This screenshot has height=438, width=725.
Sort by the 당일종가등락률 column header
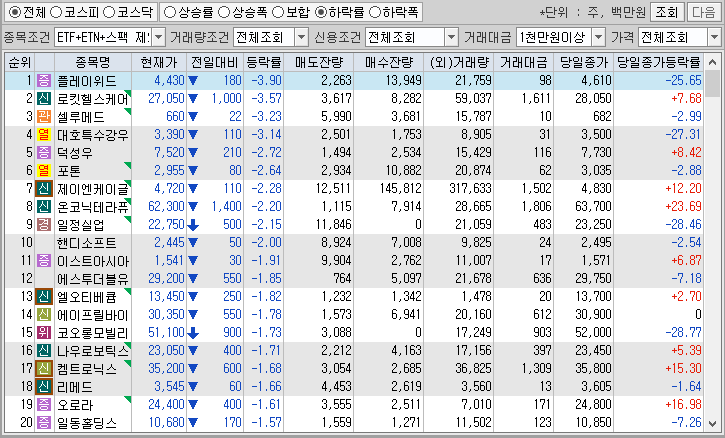pos(659,62)
